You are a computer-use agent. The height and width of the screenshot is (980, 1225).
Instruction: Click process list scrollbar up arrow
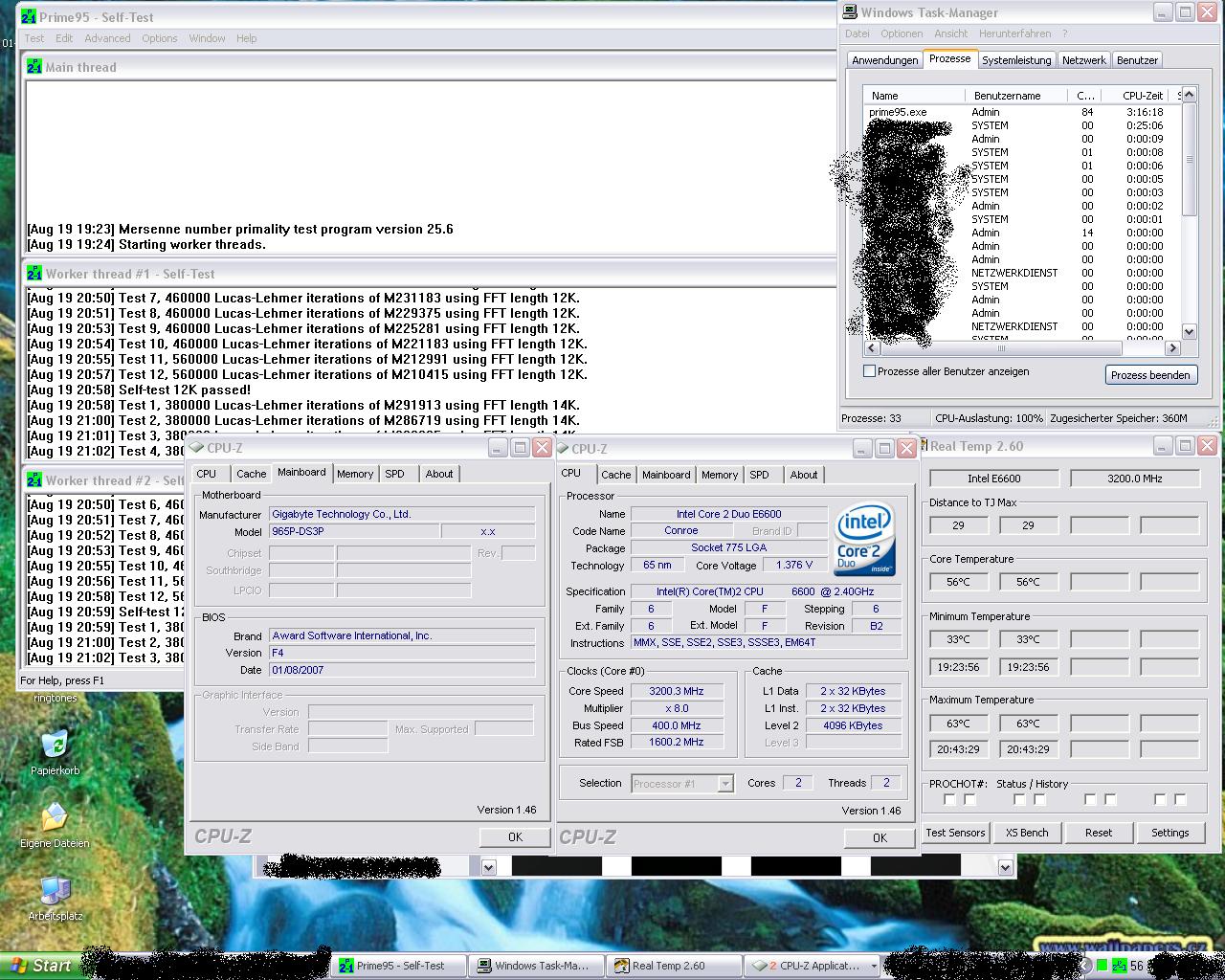pyautogui.click(x=1189, y=94)
